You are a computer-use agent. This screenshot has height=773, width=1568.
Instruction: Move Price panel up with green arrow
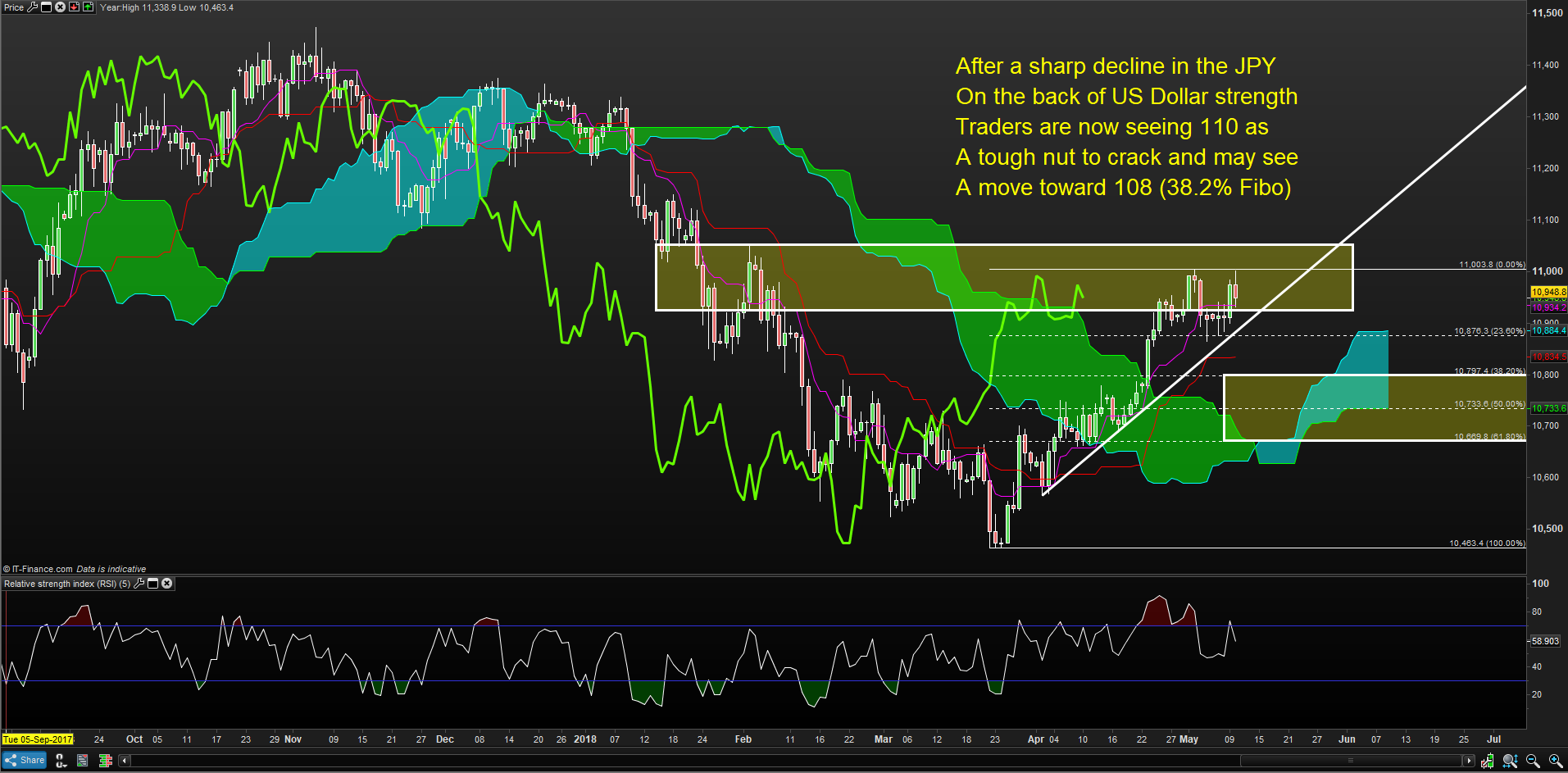coord(88,7)
